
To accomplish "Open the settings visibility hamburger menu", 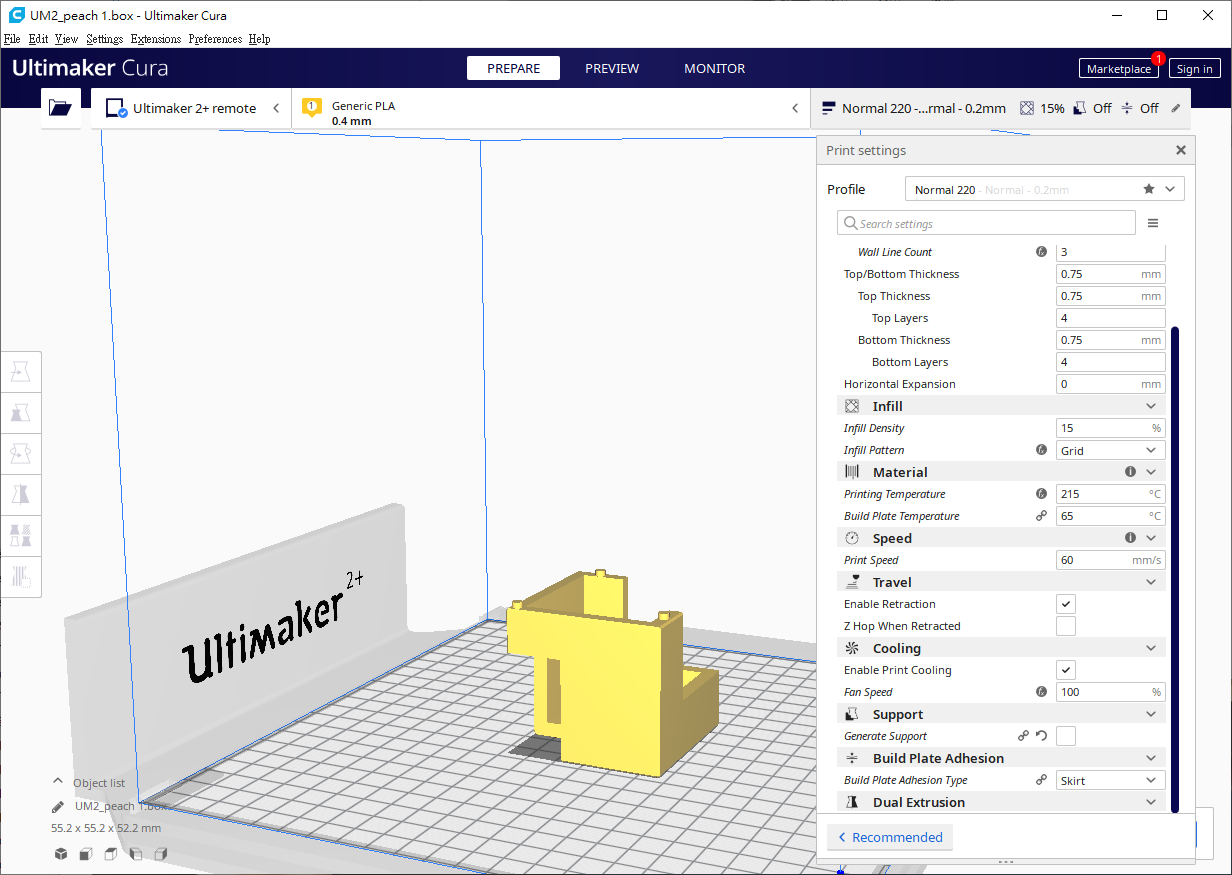I will [1153, 223].
